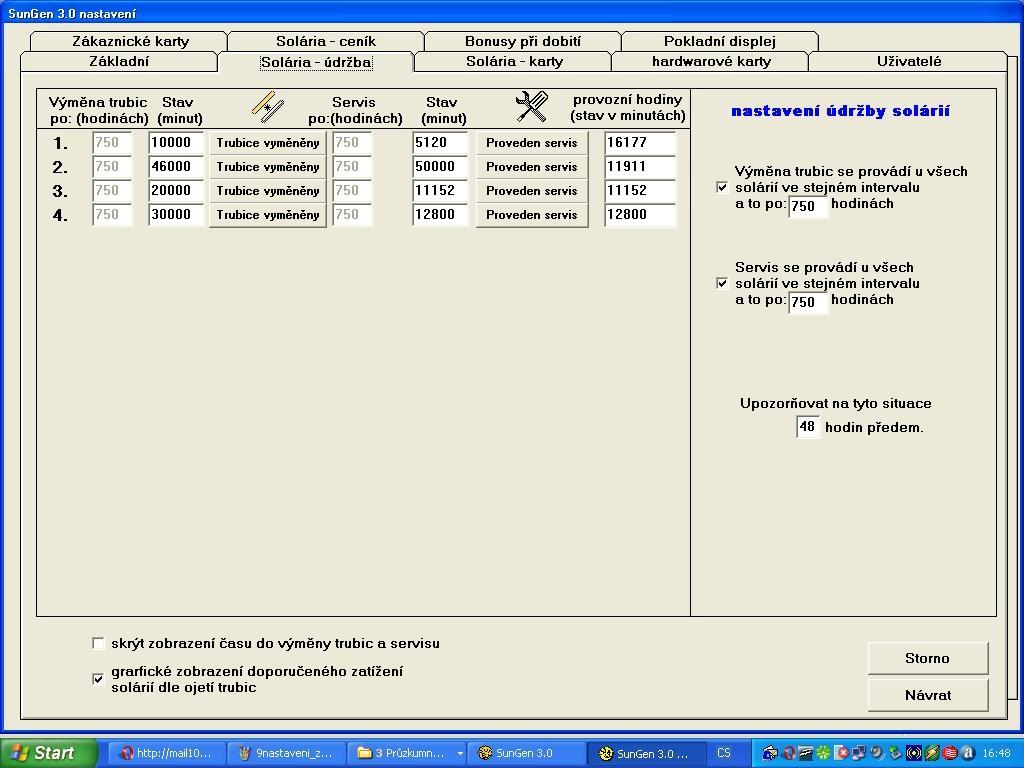Activate the SunGen 3.0 ... taskbar button
The width and height of the screenshot is (1024, 768).
645,753
